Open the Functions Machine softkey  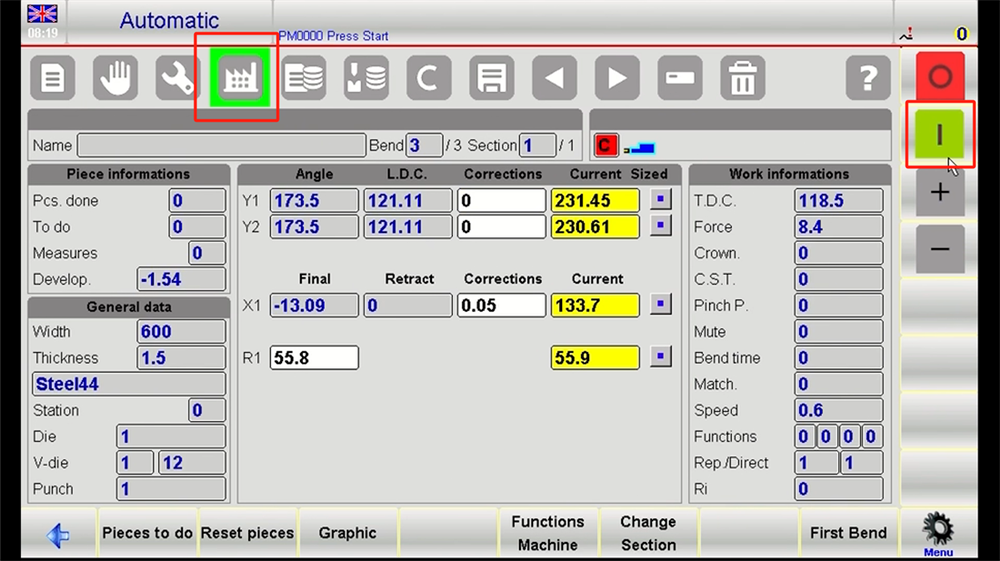coord(547,533)
